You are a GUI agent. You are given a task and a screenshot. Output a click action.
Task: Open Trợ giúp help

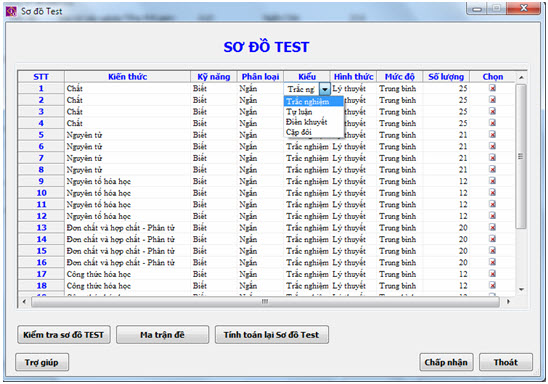coord(42,362)
